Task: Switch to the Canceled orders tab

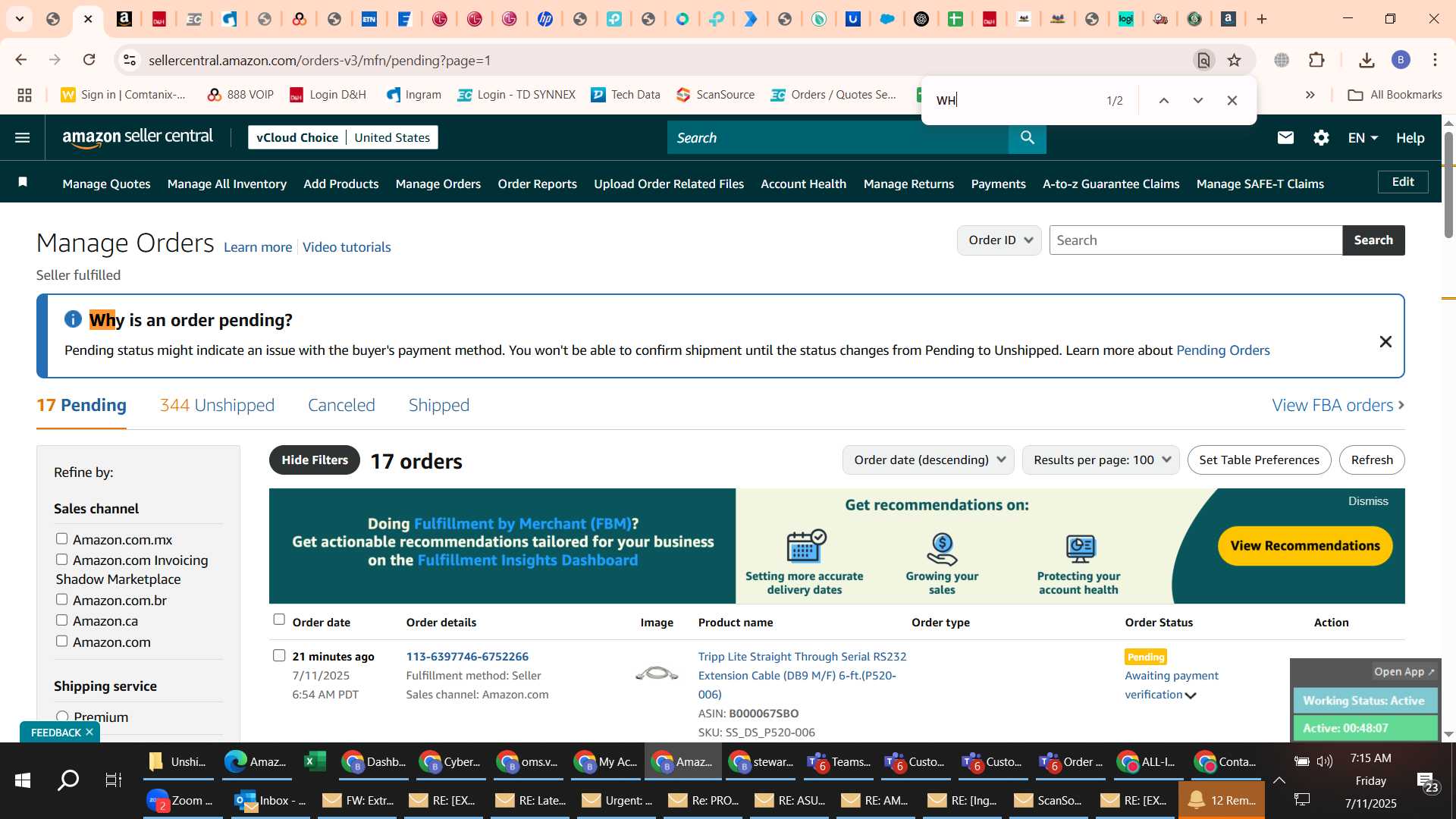Action: tap(341, 405)
